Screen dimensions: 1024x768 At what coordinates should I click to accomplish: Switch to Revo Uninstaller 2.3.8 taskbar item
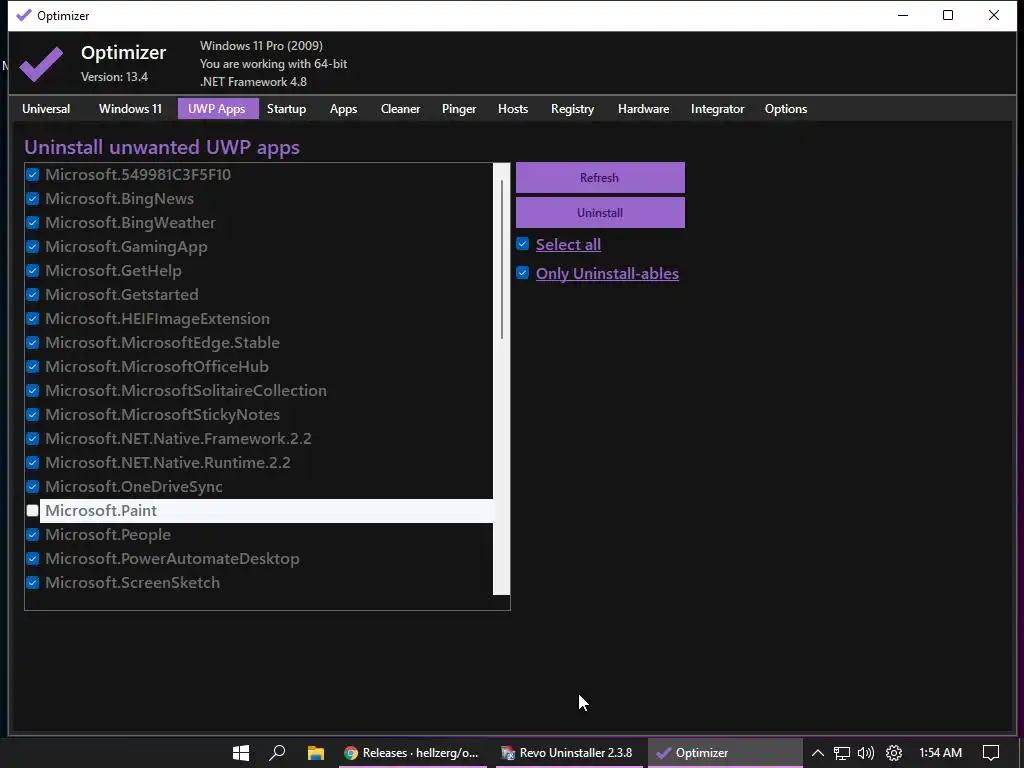tap(567, 752)
